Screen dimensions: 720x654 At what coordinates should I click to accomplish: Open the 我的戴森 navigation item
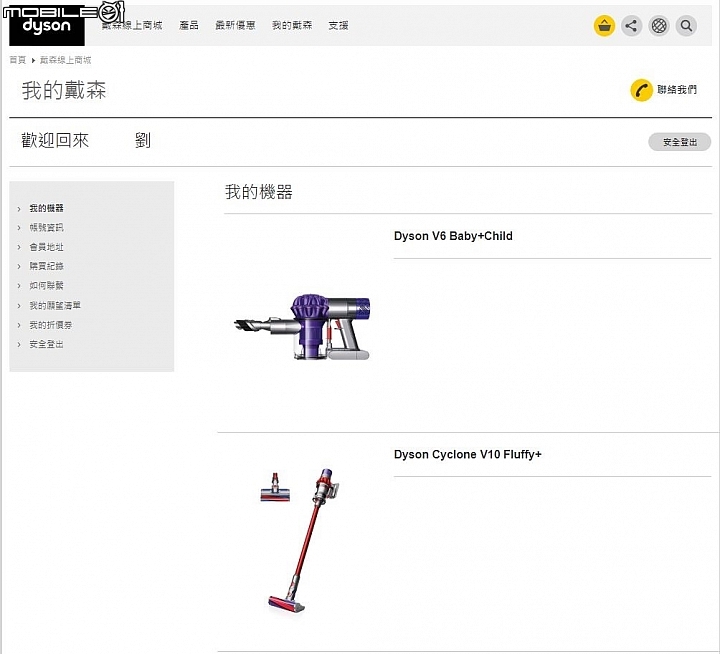pos(292,25)
